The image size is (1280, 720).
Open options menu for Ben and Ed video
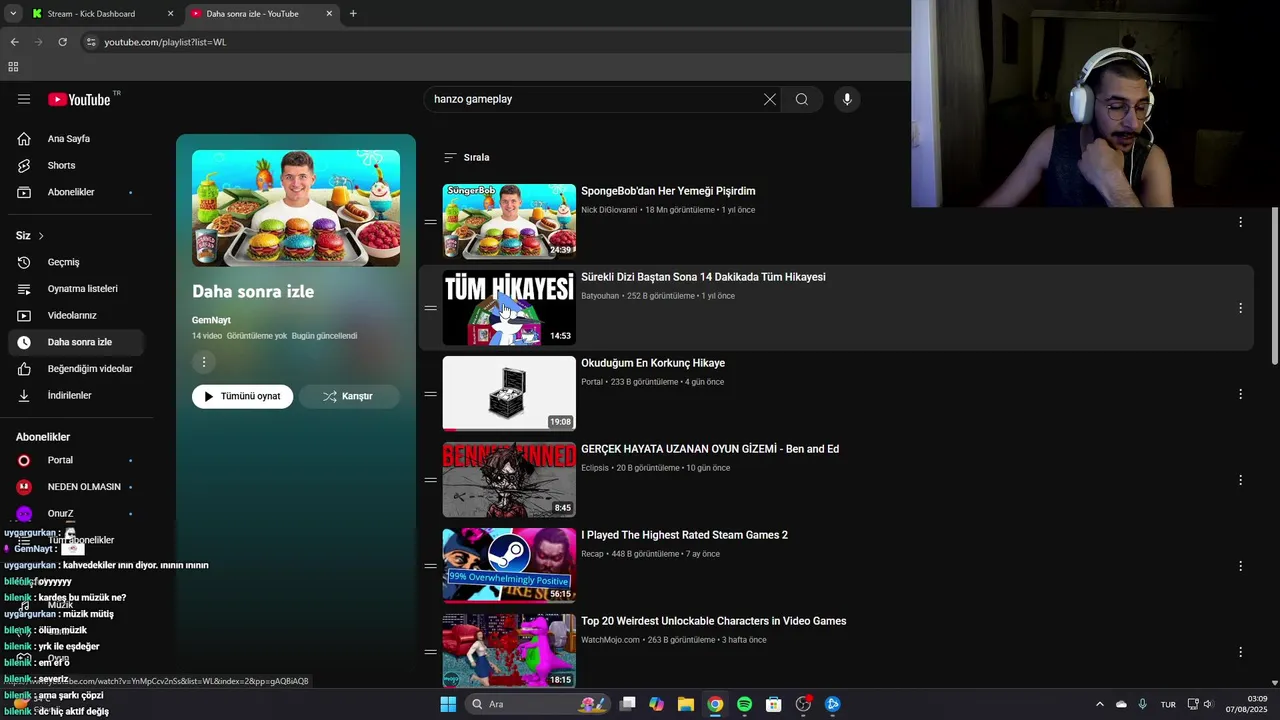(x=1240, y=480)
